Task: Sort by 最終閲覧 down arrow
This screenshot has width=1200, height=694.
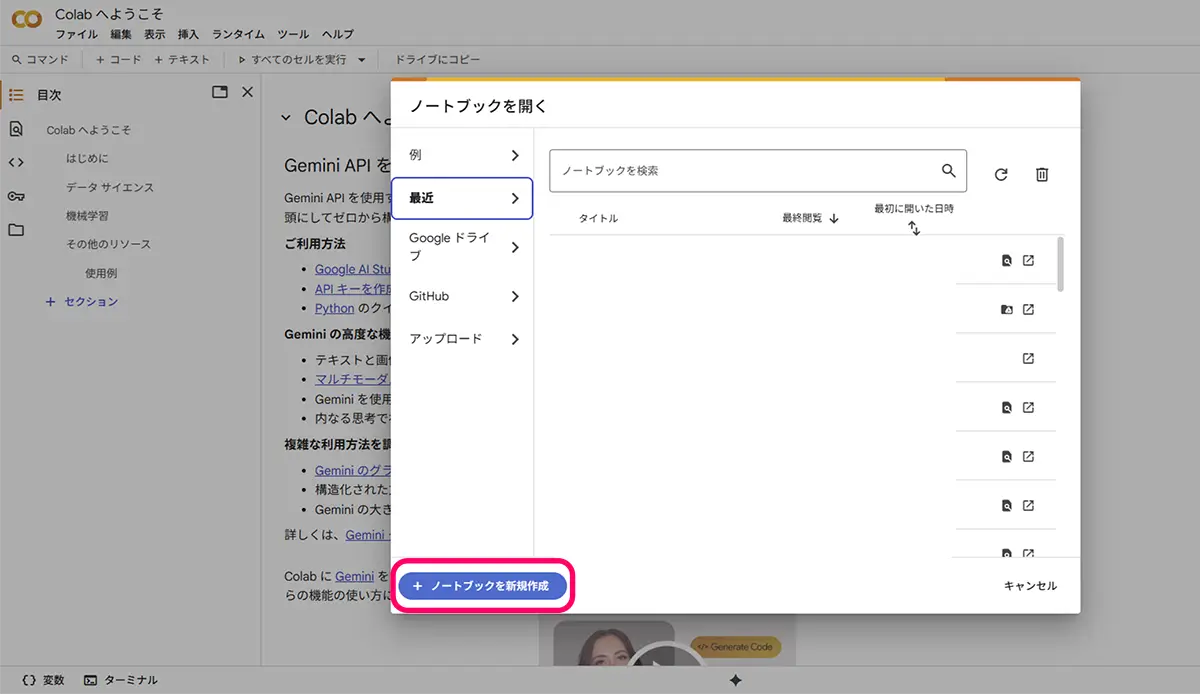Action: click(x=834, y=219)
